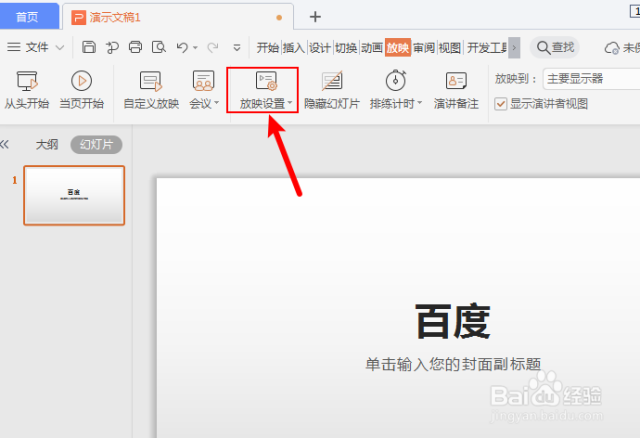Open slideshow settings (放映设置)
The height and width of the screenshot is (438, 640).
(262, 90)
